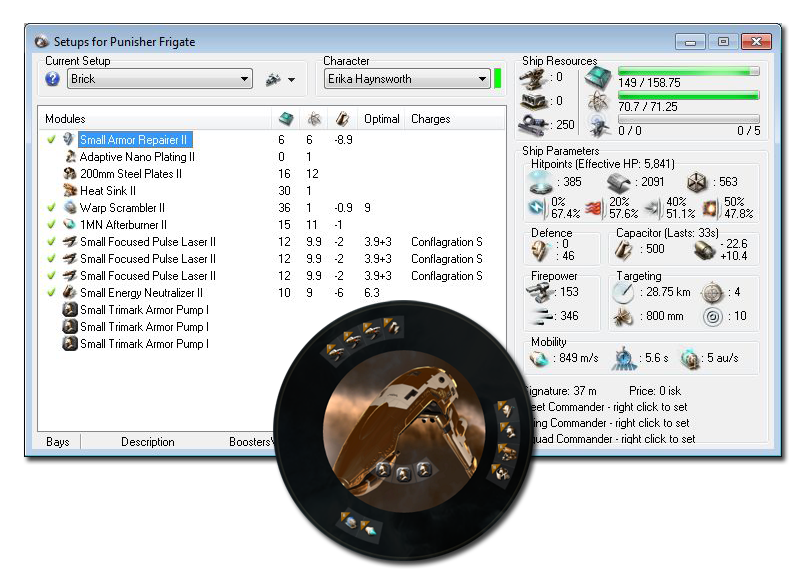The height and width of the screenshot is (576, 804).
Task: Select 1MN Afterburner II module name
Action: coord(123,225)
